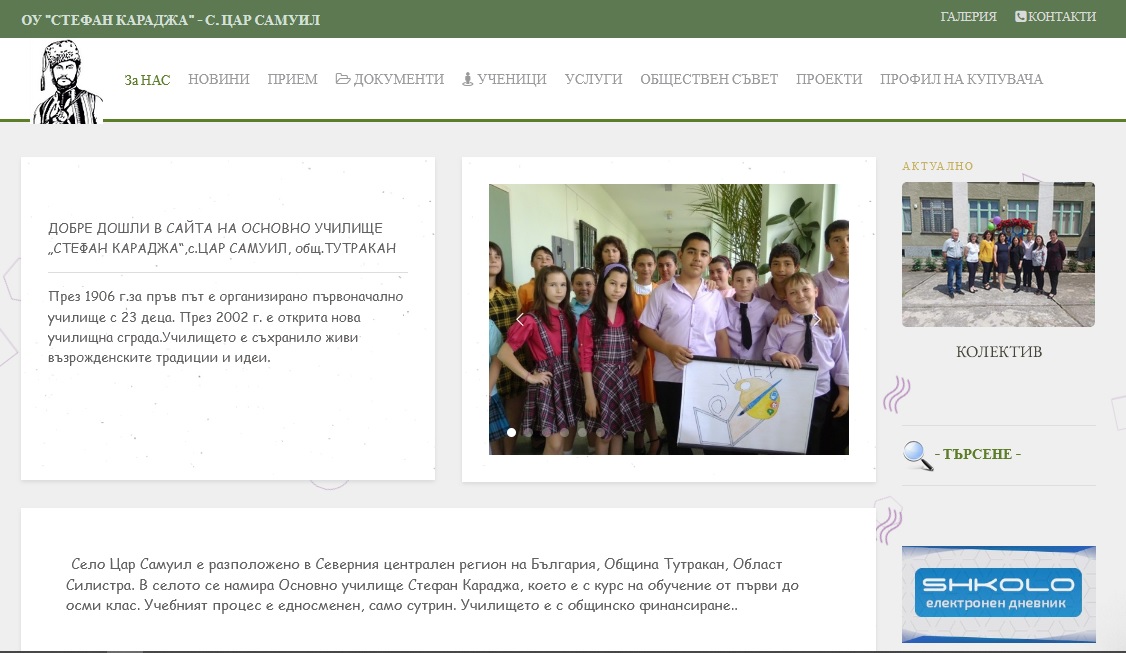Advance slideshow with the right arrow

[x=816, y=320]
